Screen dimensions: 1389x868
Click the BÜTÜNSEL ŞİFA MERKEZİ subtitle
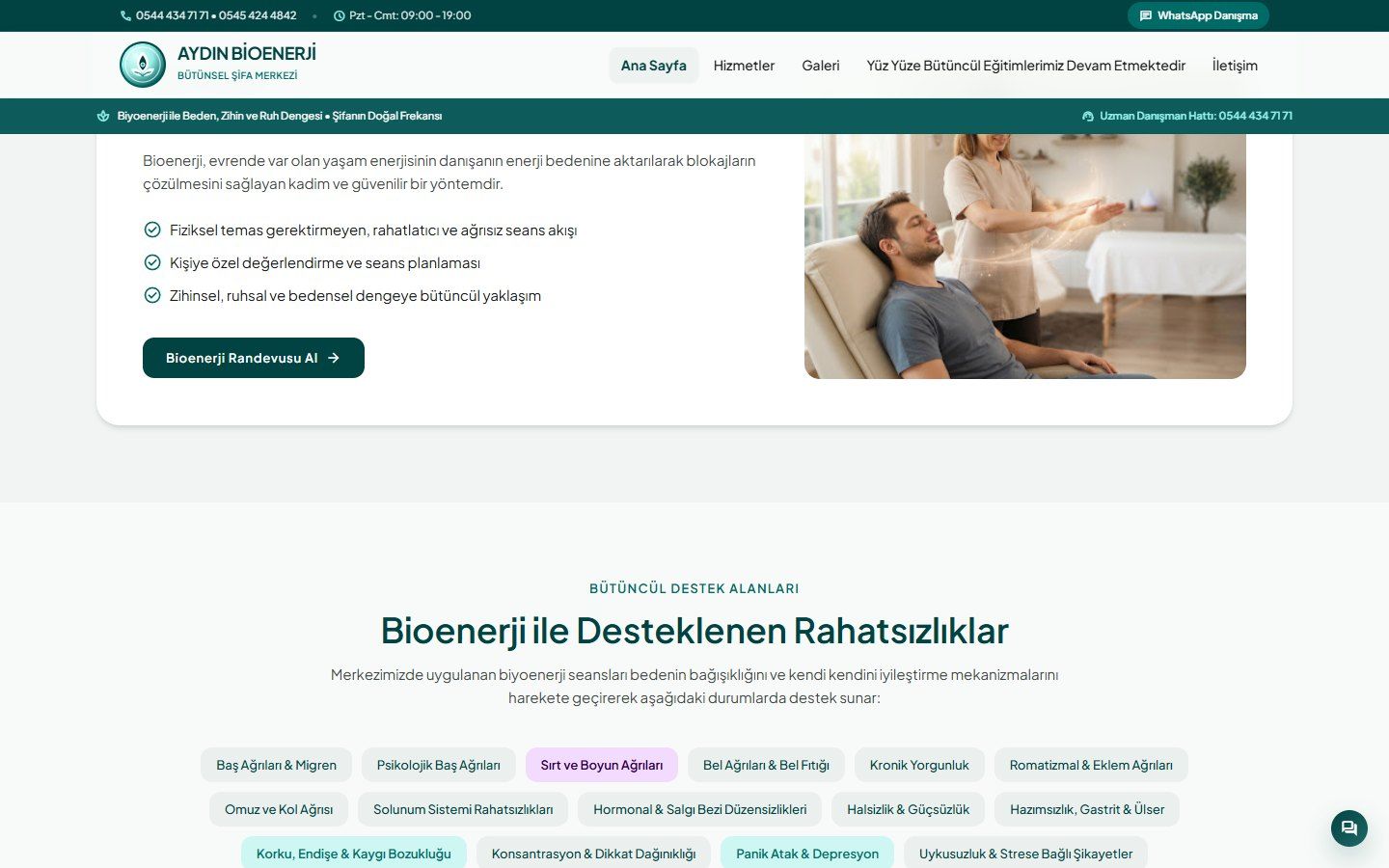(x=237, y=75)
